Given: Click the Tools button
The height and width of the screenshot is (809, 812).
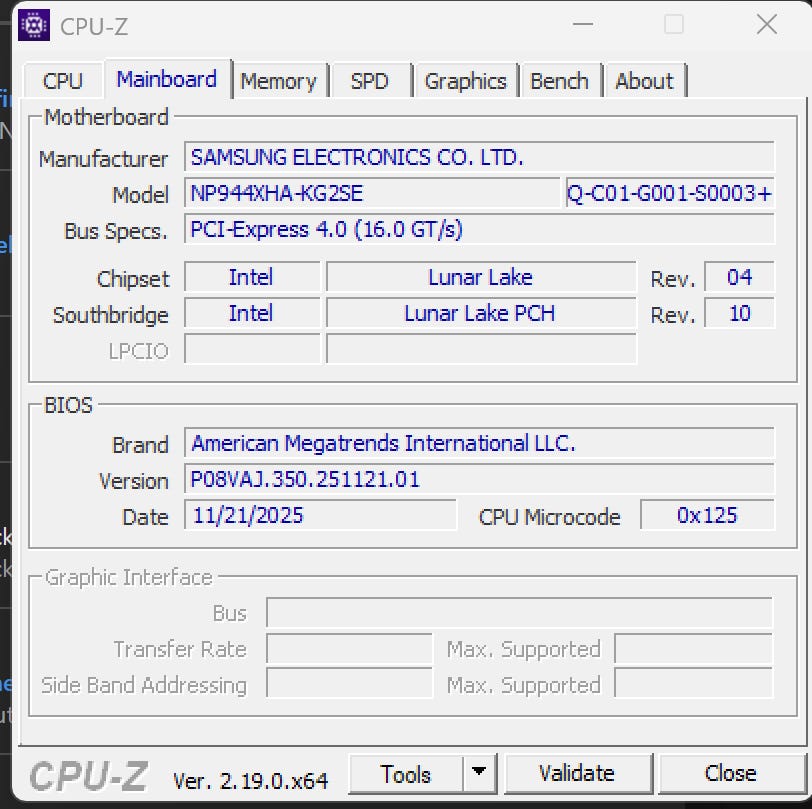Looking at the screenshot, I should [x=405, y=774].
